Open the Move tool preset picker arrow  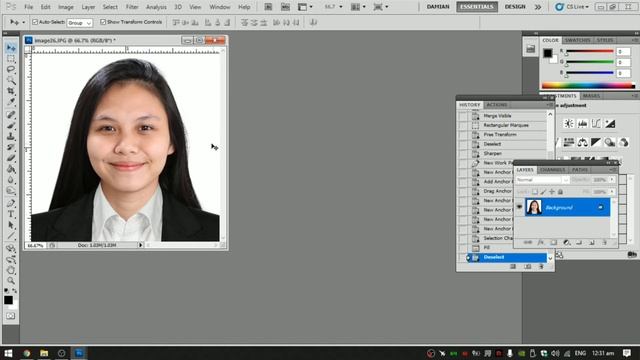[23, 22]
